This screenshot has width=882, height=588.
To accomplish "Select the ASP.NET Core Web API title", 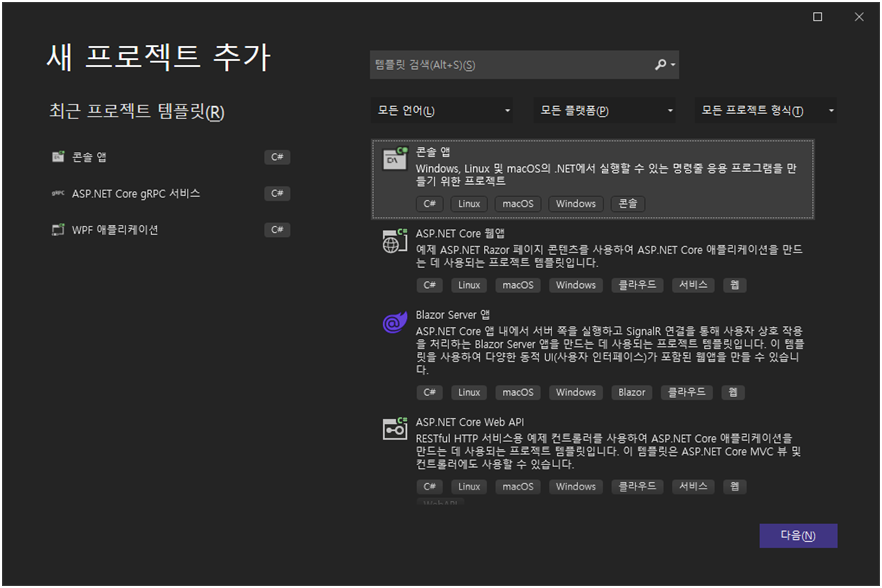I will click(x=470, y=422).
